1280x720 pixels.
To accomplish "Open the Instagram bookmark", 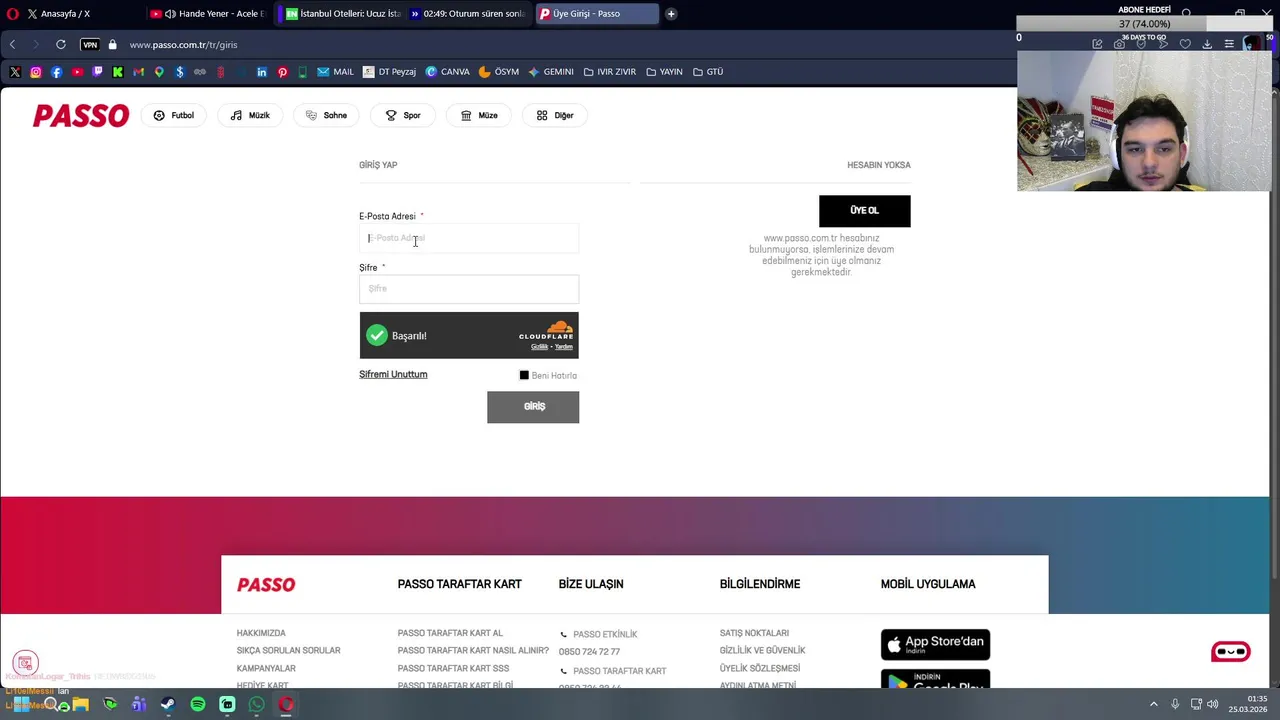I will [36, 72].
